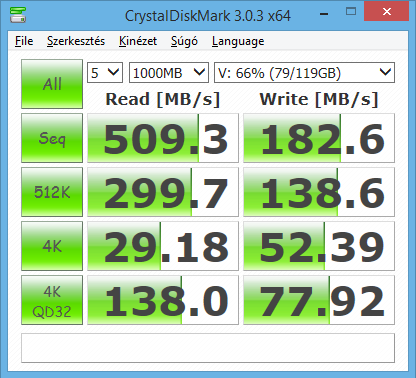Click the CrystalDiskMark 3.0.3 x64 title text
Image resolution: width=416 pixels, height=378 pixels.
(208, 16)
